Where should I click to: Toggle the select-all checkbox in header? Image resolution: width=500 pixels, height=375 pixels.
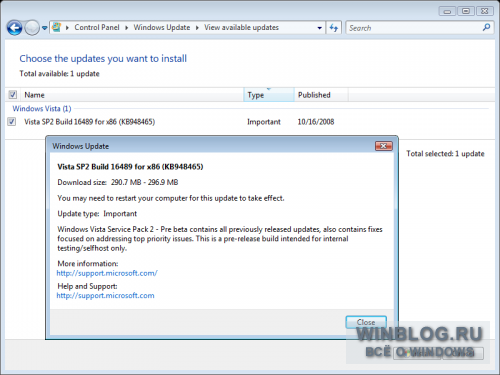[x=12, y=95]
